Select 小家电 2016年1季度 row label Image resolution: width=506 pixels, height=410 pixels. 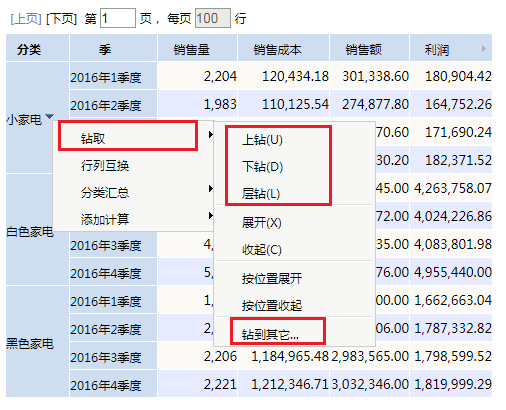(113, 76)
